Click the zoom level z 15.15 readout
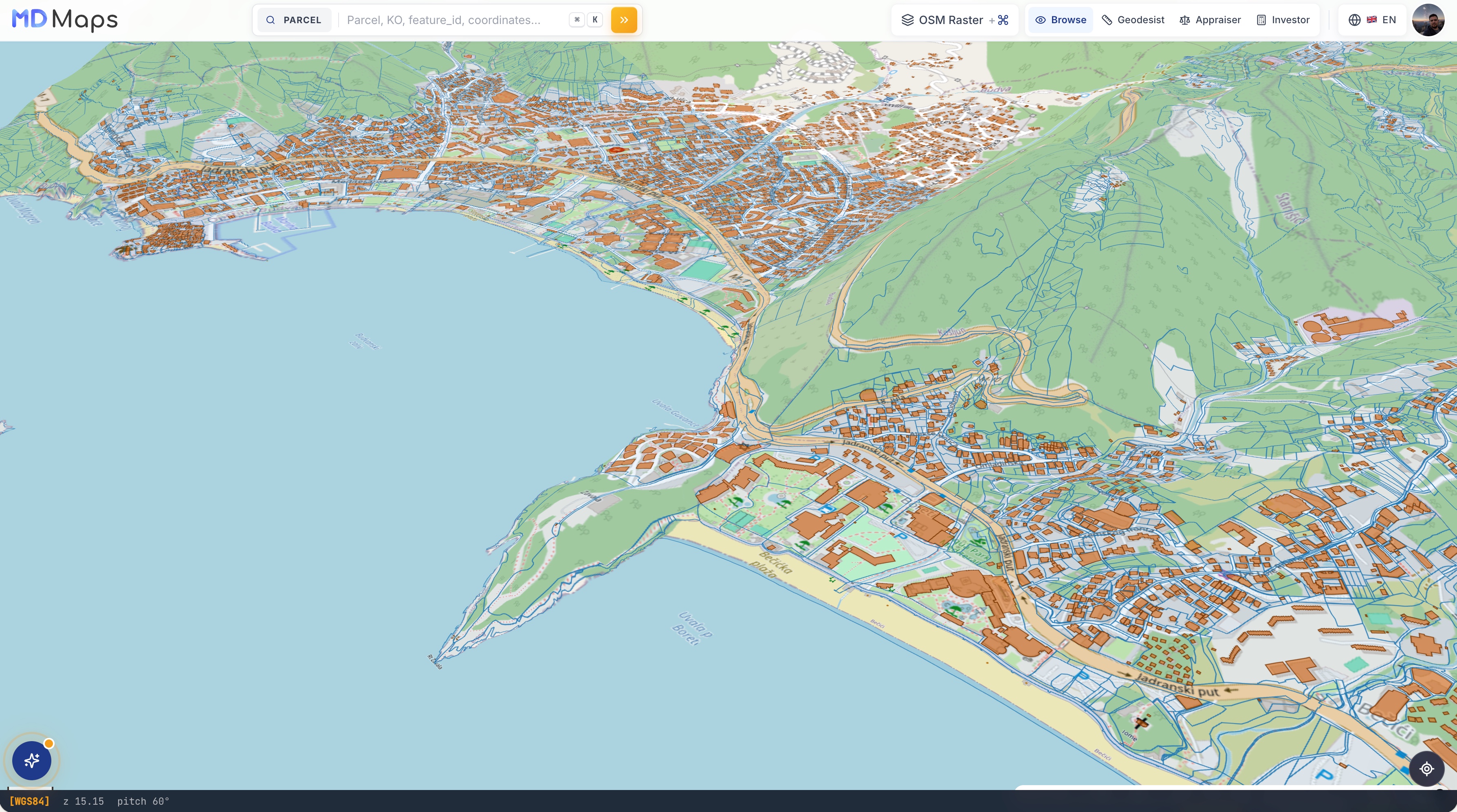 coord(84,801)
